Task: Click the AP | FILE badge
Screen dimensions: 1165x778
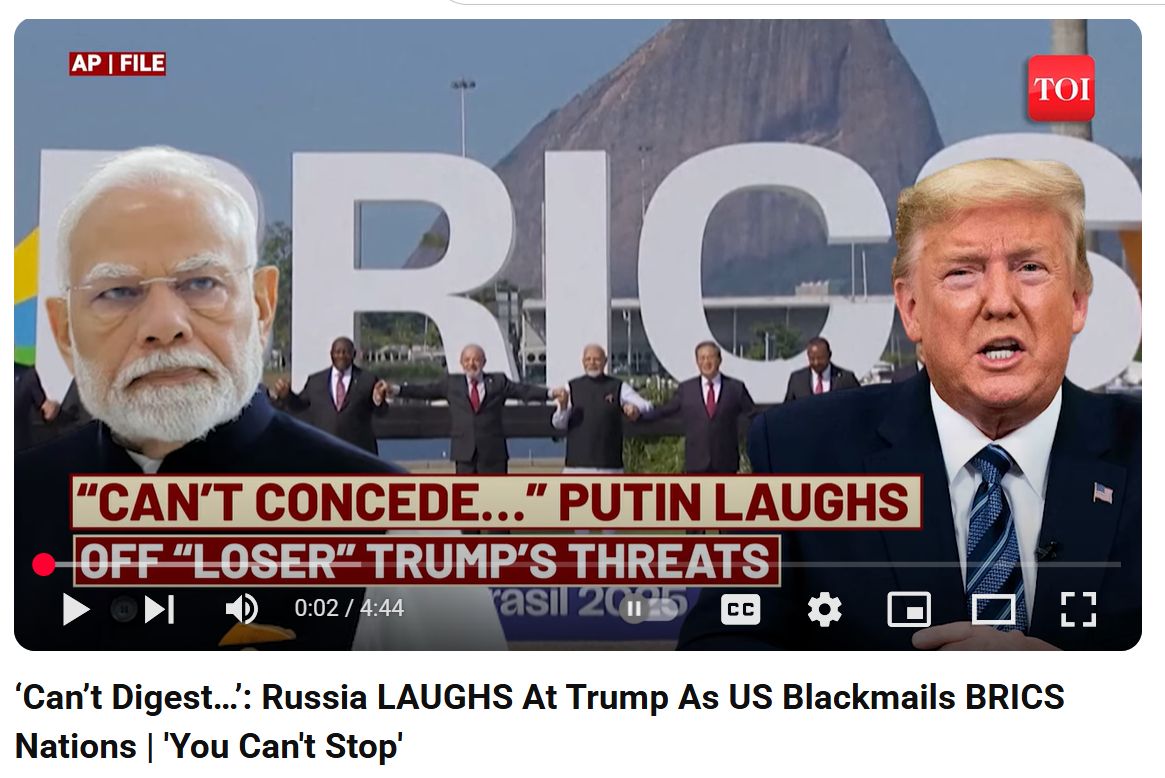Action: pos(117,64)
